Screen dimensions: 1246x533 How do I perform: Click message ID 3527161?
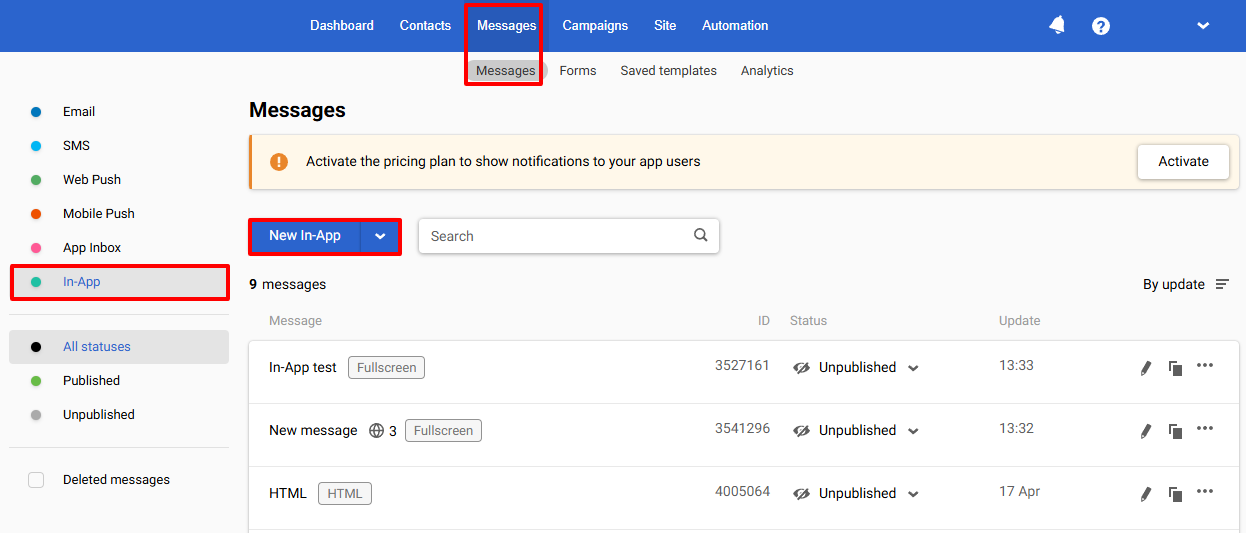742,366
